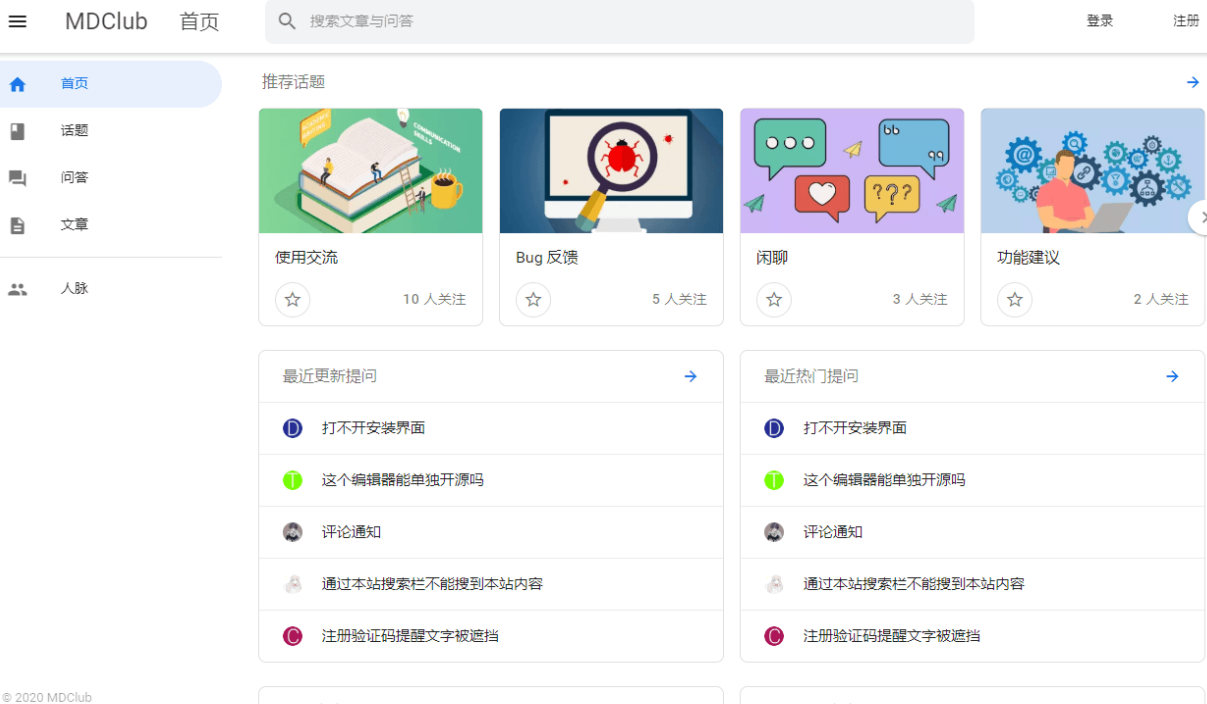Open the 最近热门提问 arrow to see more
Screen dimensions: 1207x704
1171,376
